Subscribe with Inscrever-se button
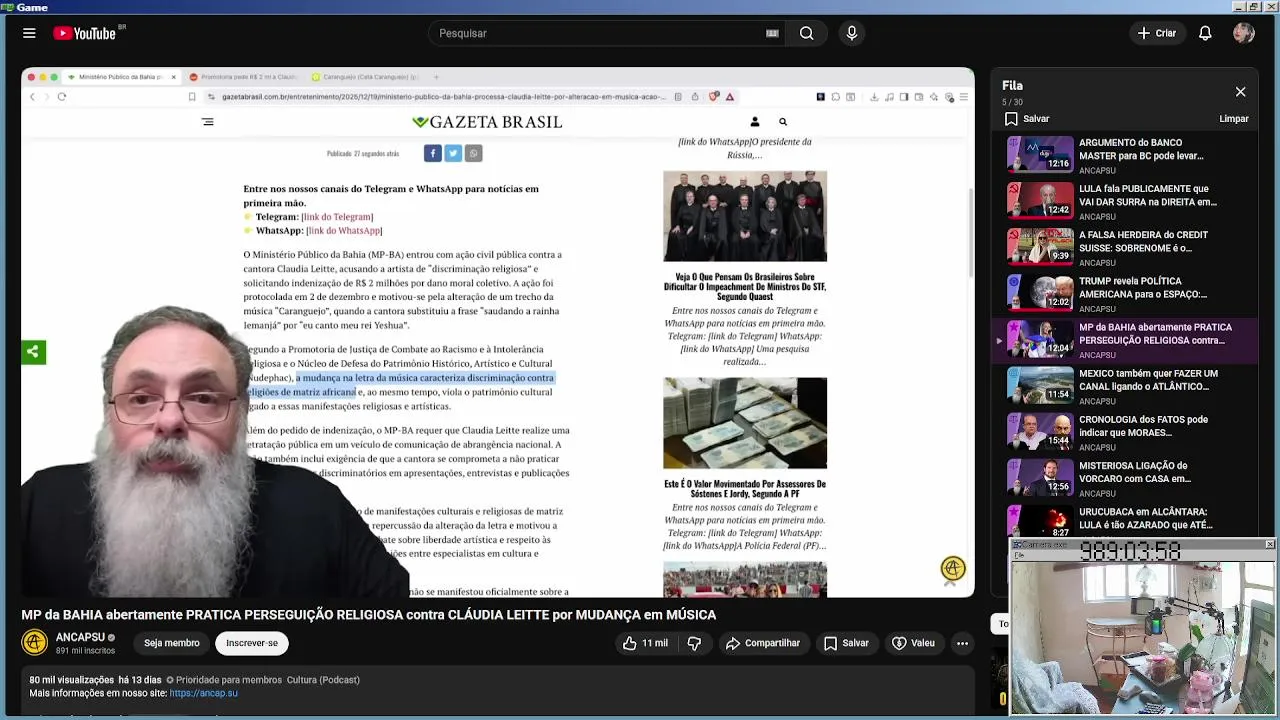 (x=252, y=643)
